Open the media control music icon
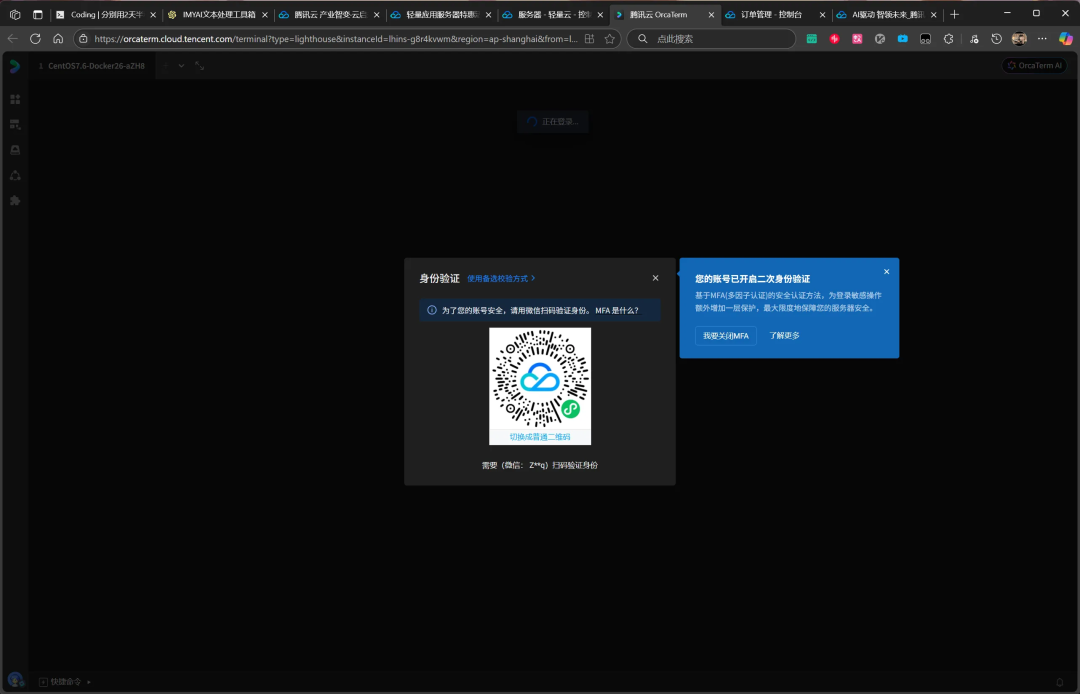Image resolution: width=1080 pixels, height=694 pixels. point(974,39)
